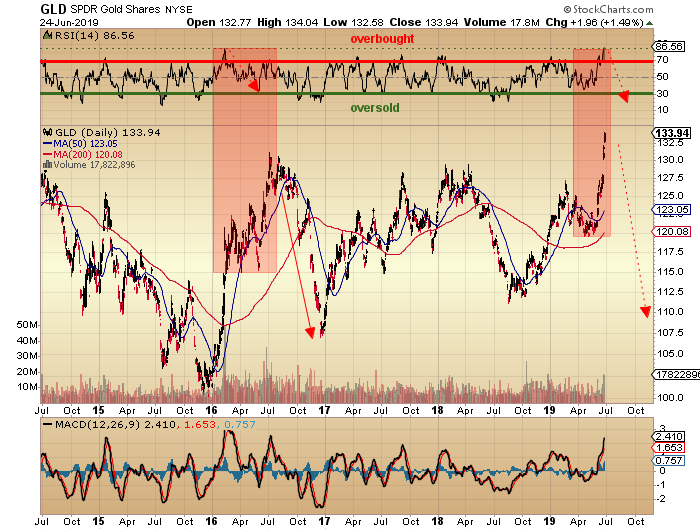Click the red 1.653 MACD axis tag

(x=669, y=448)
